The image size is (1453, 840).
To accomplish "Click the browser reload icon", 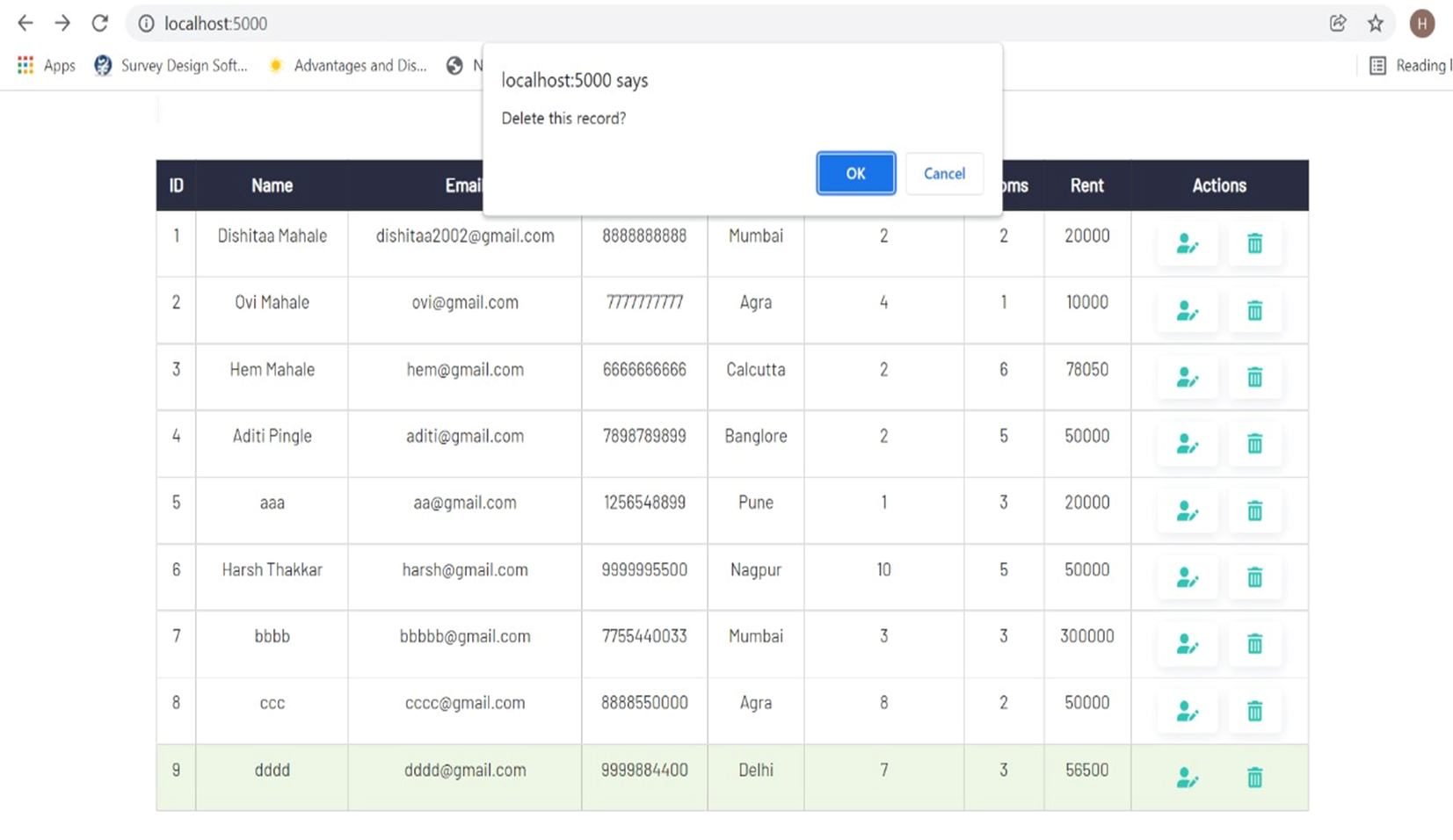I will pyautogui.click(x=99, y=23).
